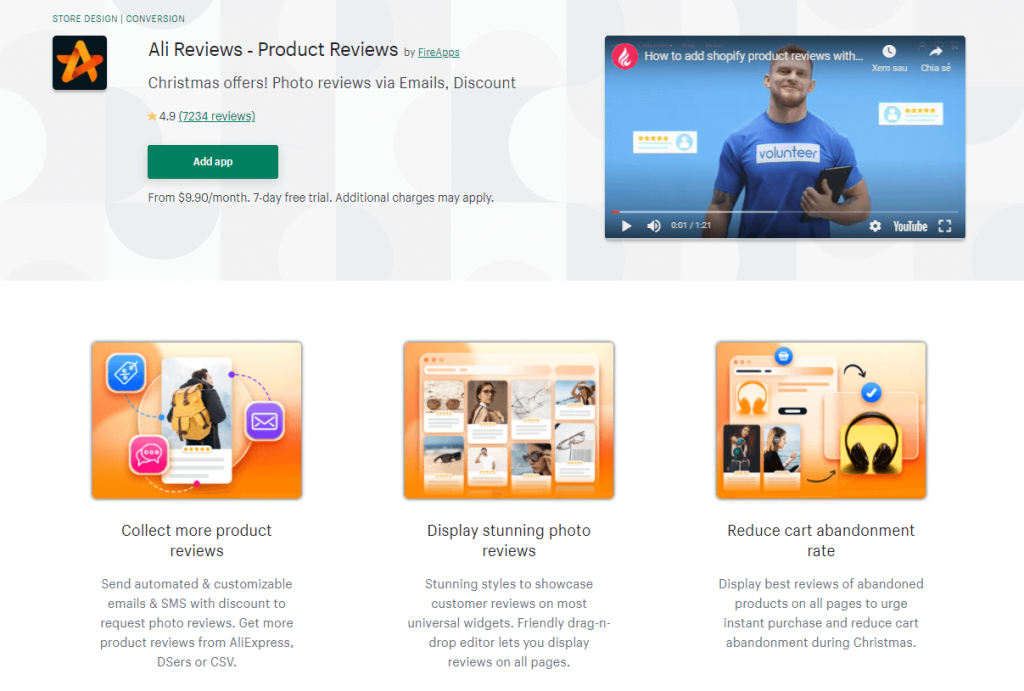Click the Send automated & customizable paragraph
Screen dimensions: 1024x691
pyautogui.click(x=197, y=622)
